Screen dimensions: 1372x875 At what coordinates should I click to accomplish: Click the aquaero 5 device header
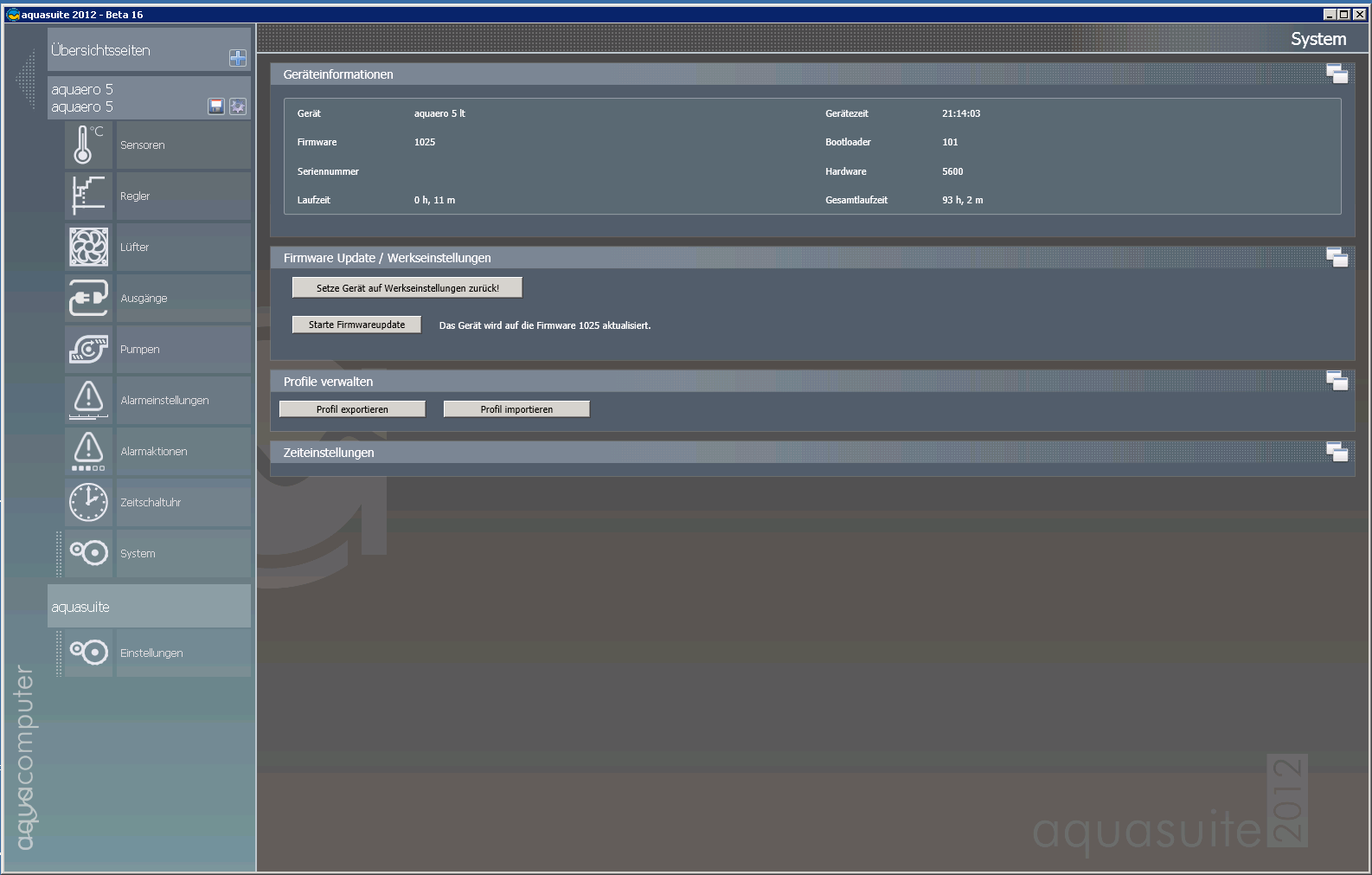[149, 98]
